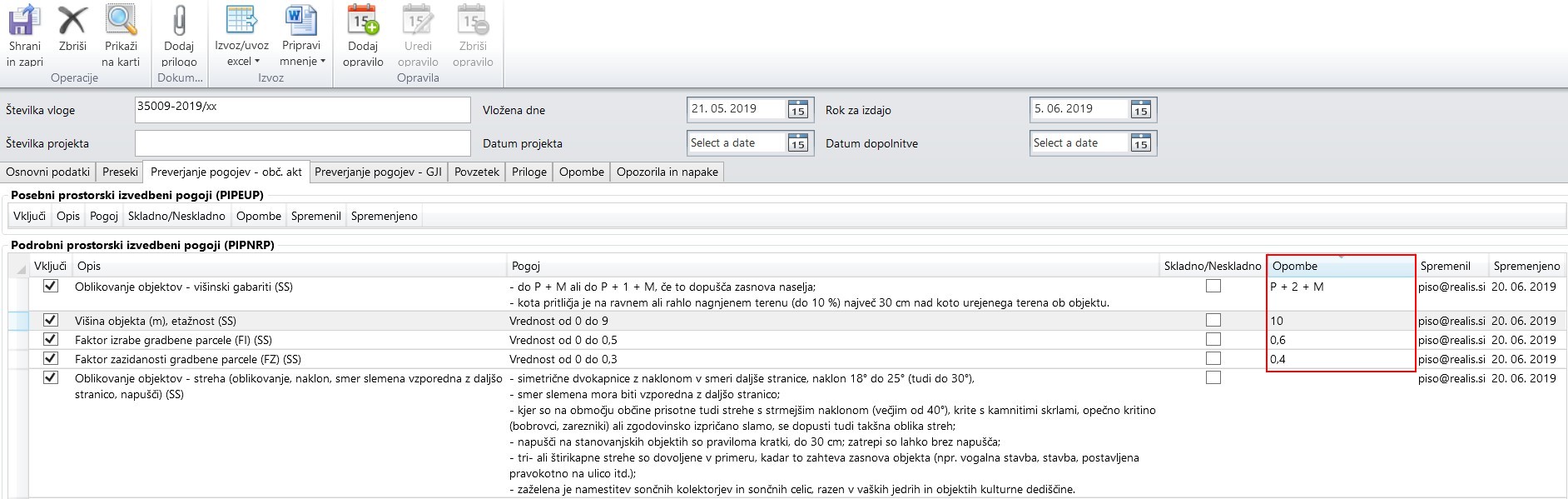
Task: Open calendar picker for Vložena dne
Action: pos(797,110)
